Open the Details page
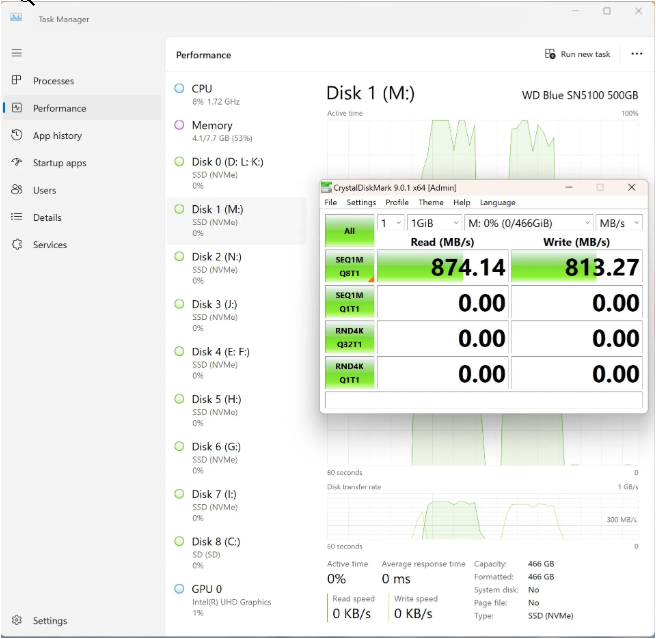Viewport: 656px width, 639px height. 47,217
